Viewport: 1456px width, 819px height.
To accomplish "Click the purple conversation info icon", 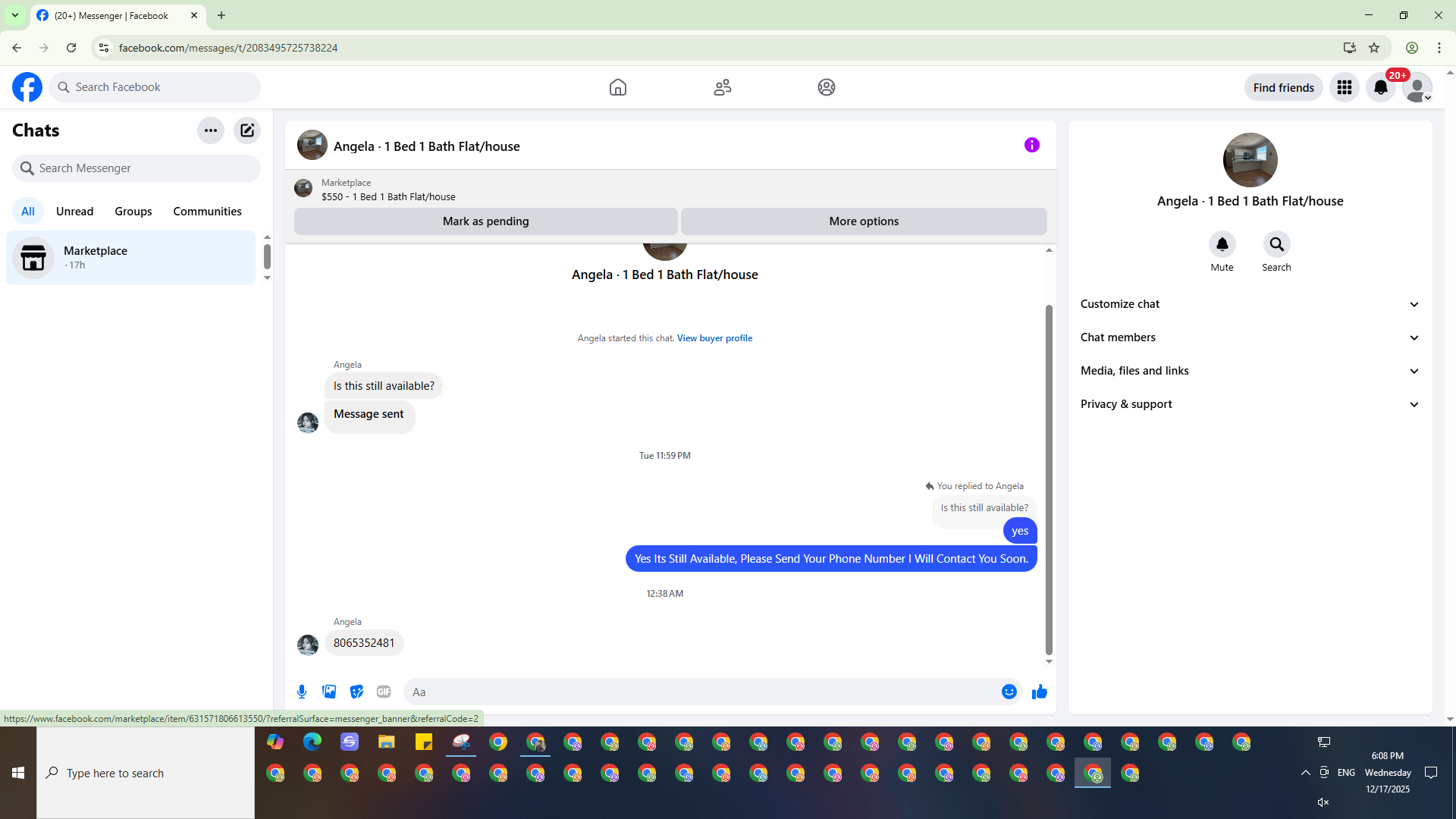I will point(1031,145).
